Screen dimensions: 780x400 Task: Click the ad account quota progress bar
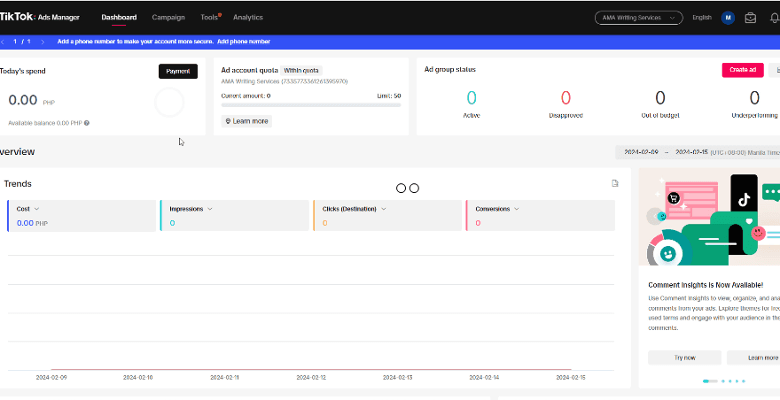coord(311,105)
